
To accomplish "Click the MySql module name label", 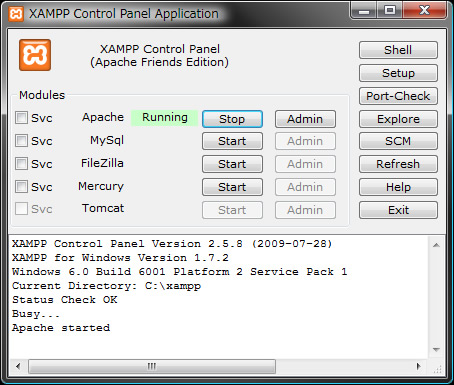I will coord(107,140).
